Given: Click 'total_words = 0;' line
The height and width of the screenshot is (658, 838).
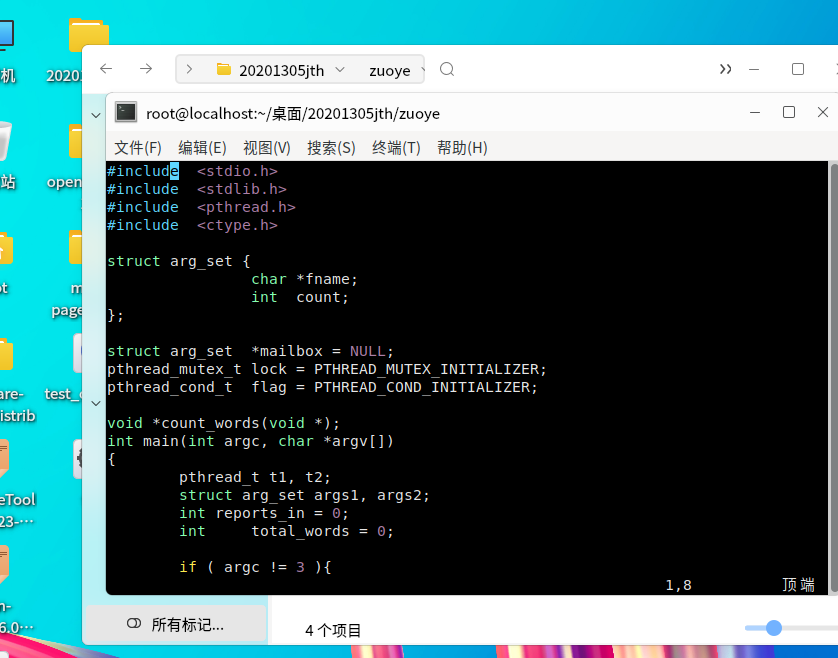Looking at the screenshot, I should 322,531.
